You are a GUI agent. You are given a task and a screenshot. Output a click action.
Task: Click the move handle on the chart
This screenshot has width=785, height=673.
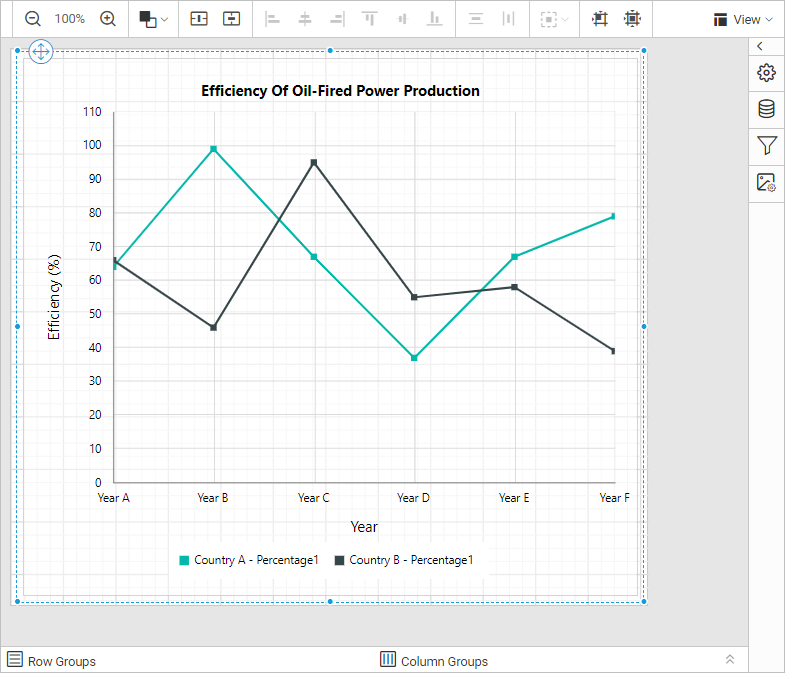point(41,52)
